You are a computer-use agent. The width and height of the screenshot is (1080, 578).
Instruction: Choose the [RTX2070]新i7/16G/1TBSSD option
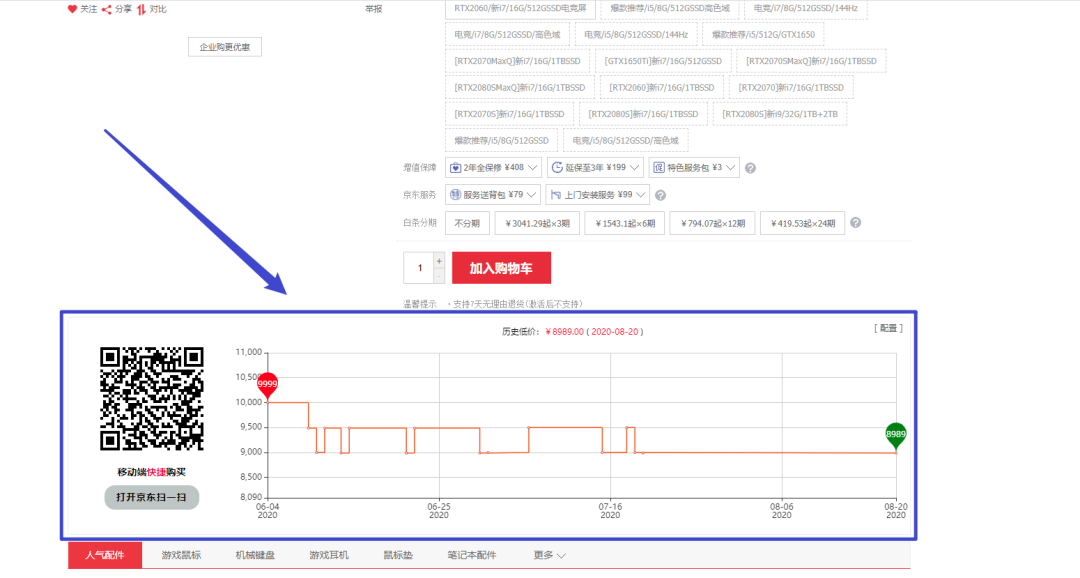(791, 87)
